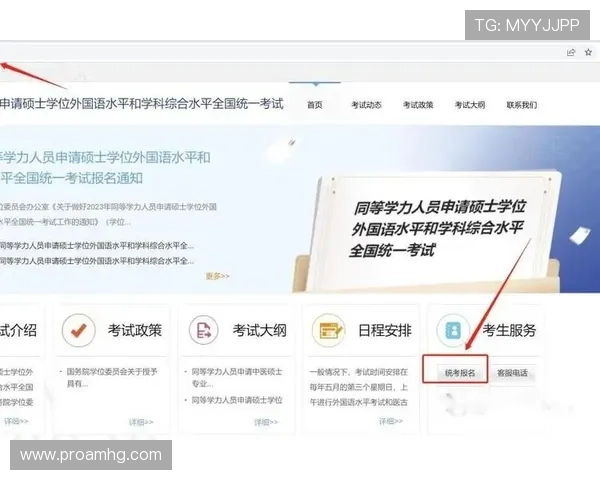Click the 考生服务 card heading
The width and height of the screenshot is (600, 480).
[509, 330]
